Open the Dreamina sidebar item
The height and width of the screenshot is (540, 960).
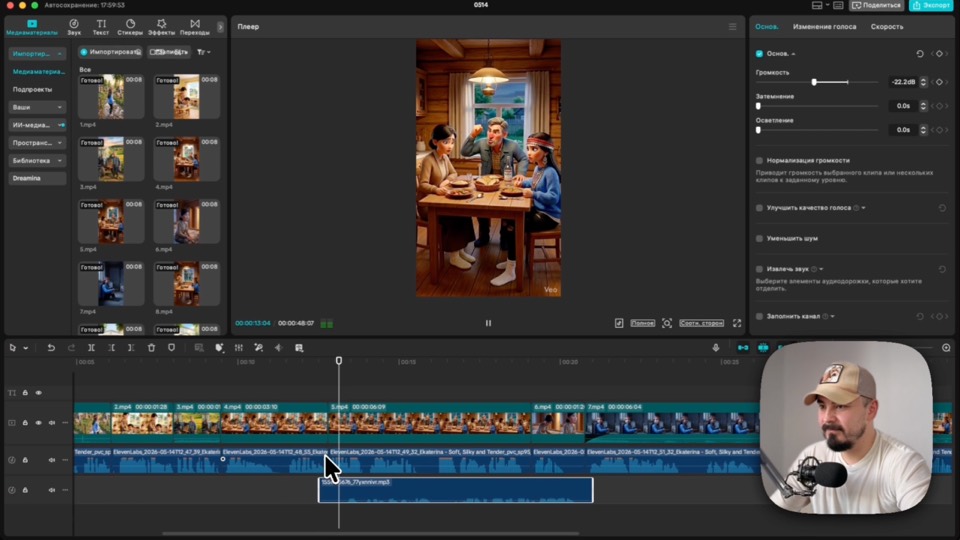[x=37, y=178]
